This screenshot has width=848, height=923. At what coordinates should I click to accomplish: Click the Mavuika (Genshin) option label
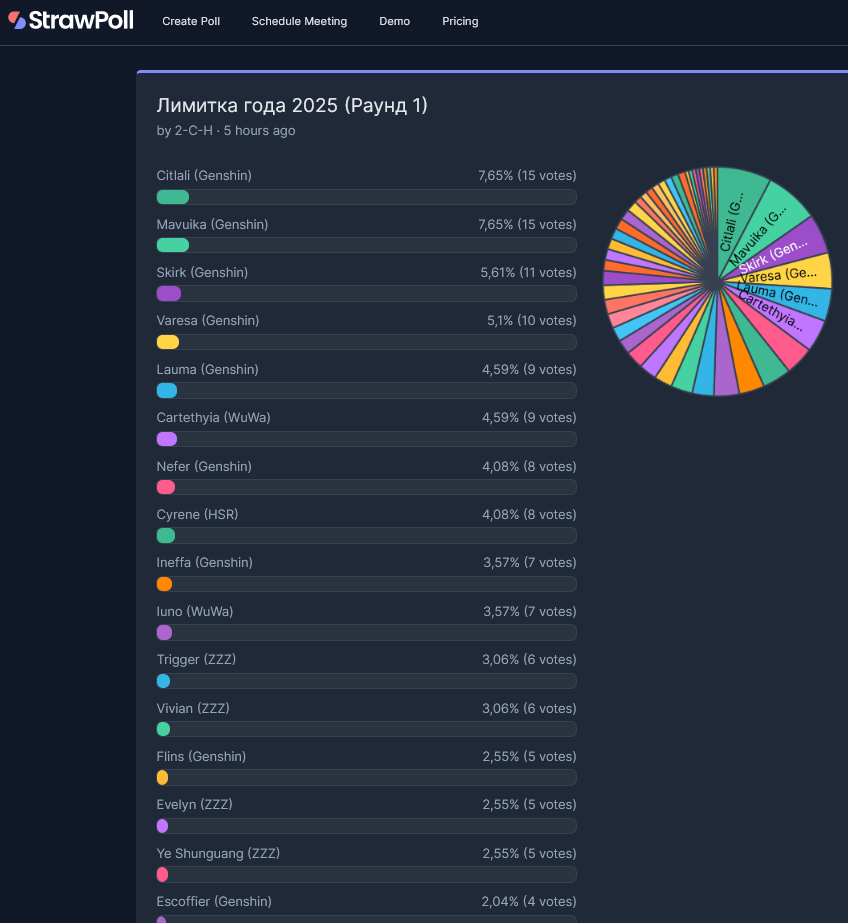click(x=212, y=224)
